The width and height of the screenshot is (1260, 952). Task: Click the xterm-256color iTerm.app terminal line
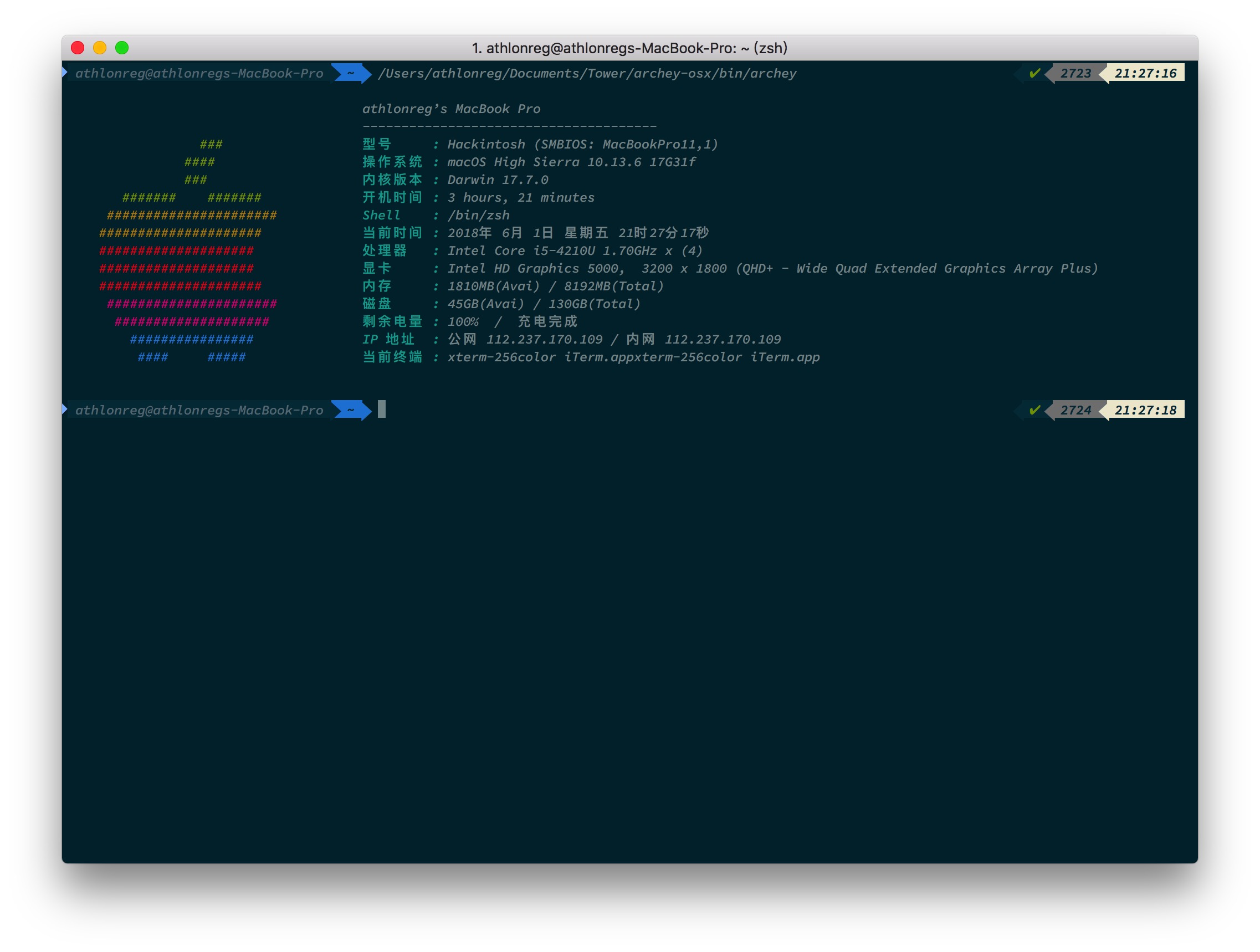tap(633, 357)
